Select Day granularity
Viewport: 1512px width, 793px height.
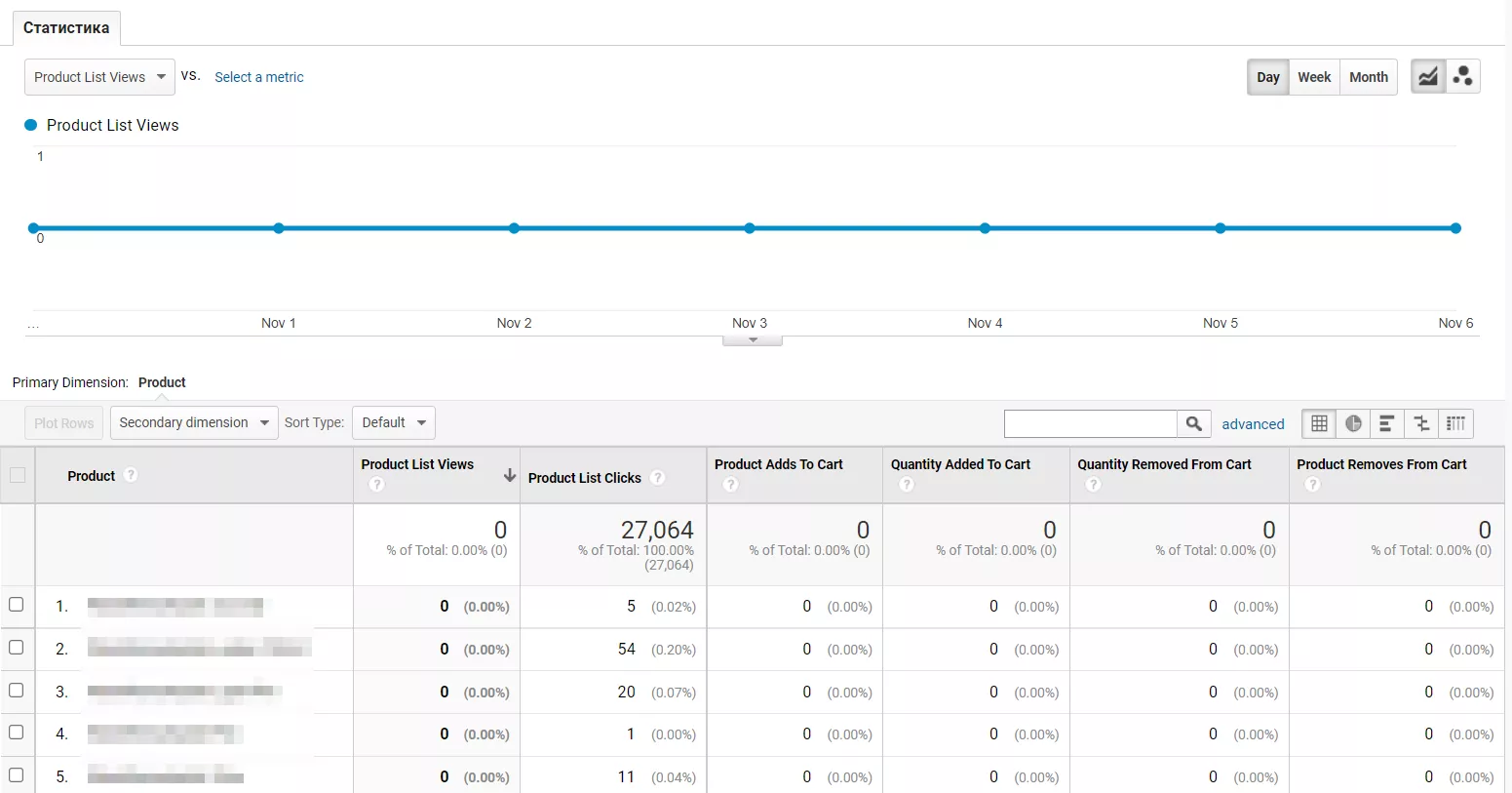[1267, 77]
